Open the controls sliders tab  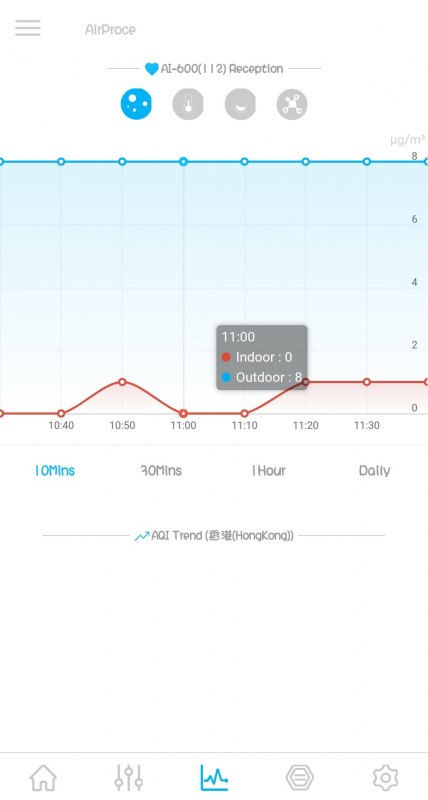tap(129, 778)
